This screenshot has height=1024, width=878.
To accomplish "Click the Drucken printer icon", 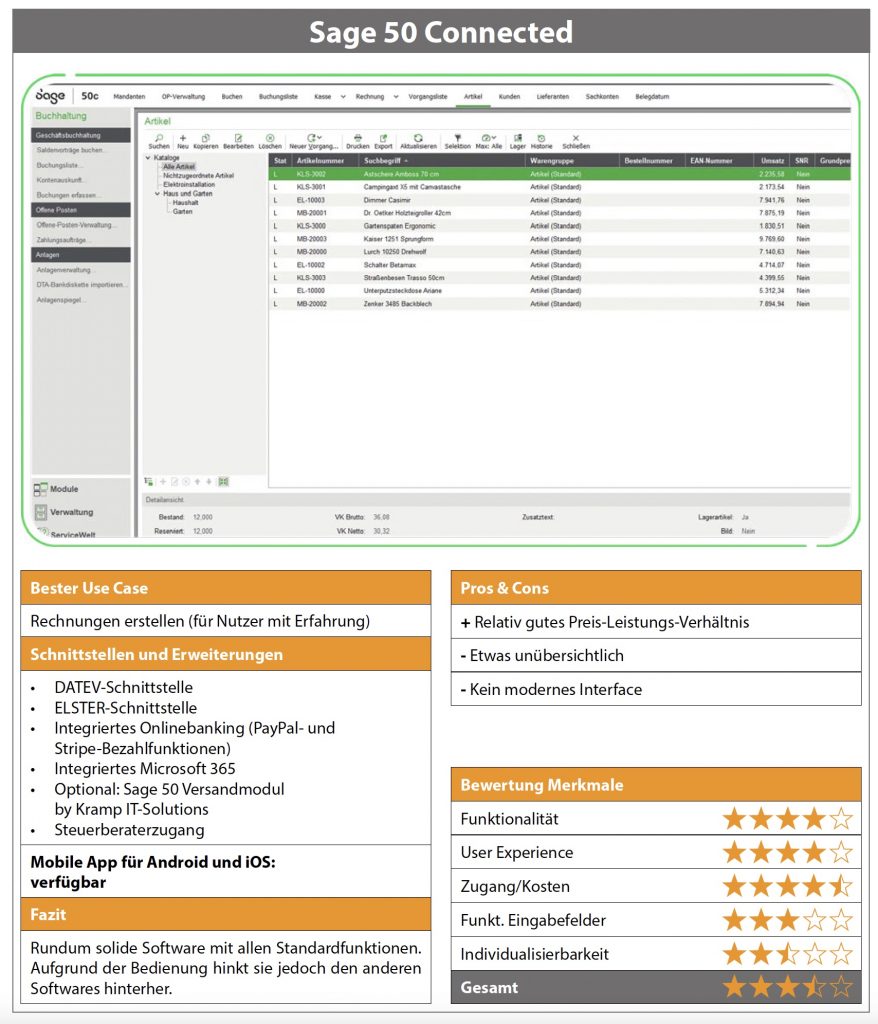I will (x=357, y=138).
